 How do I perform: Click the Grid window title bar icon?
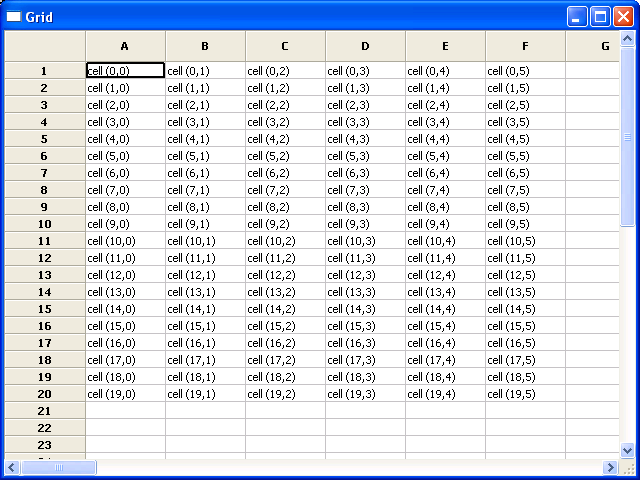pos(14,16)
